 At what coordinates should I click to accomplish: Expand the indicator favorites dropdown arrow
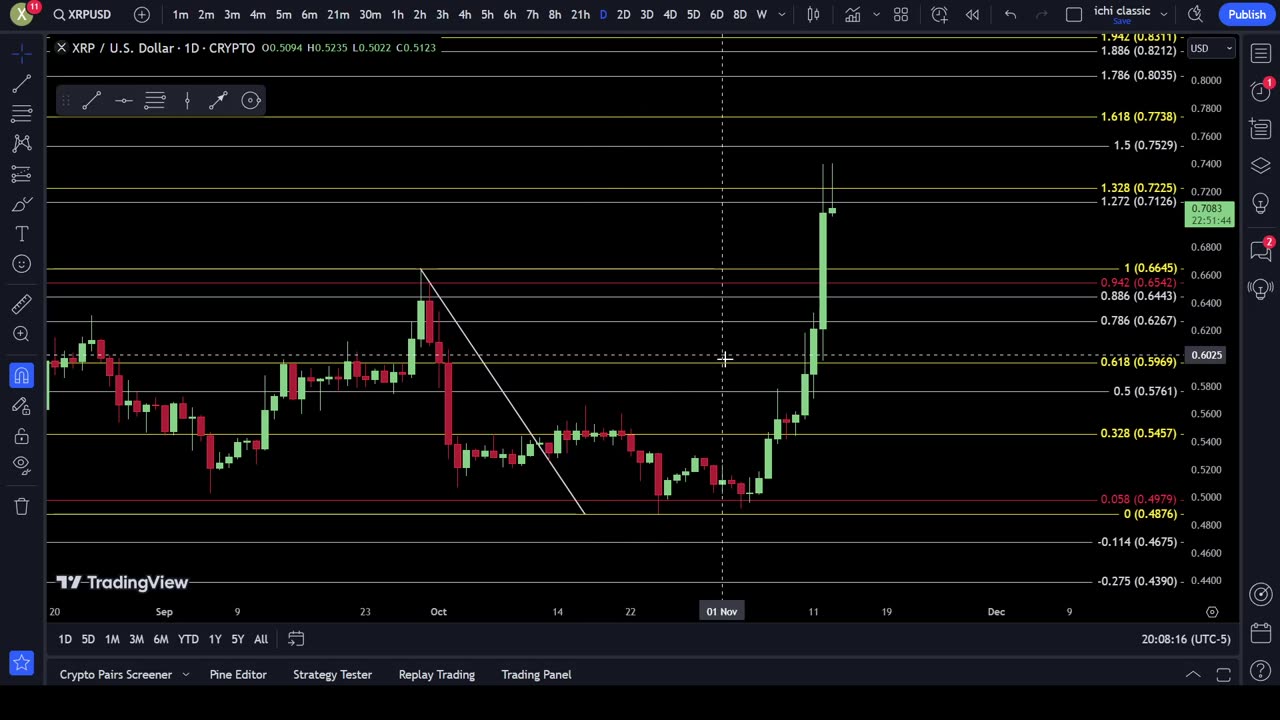[876, 14]
